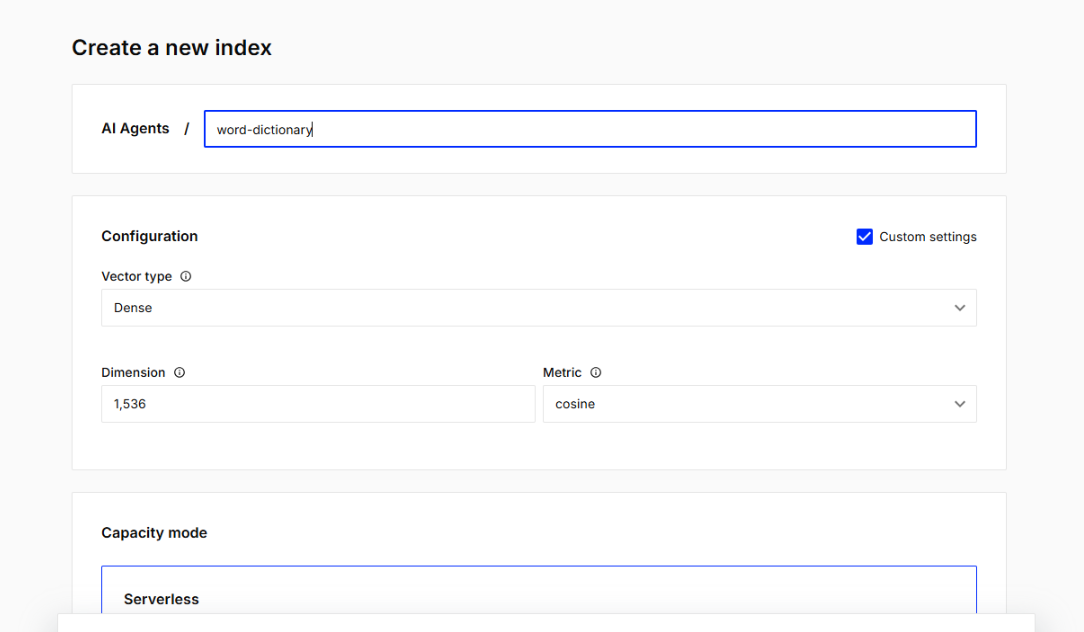Click the AI Agents project breadcrumb
The height and width of the screenshot is (632, 1084).
coord(135,129)
